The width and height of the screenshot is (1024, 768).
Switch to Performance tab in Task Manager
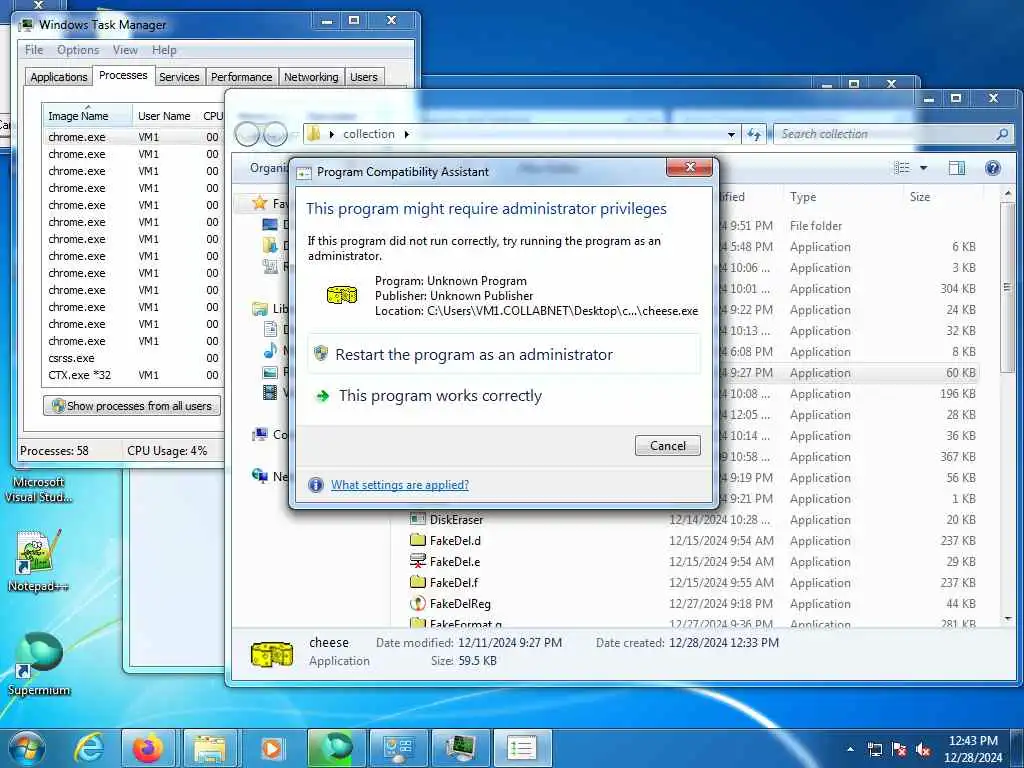tap(242, 77)
